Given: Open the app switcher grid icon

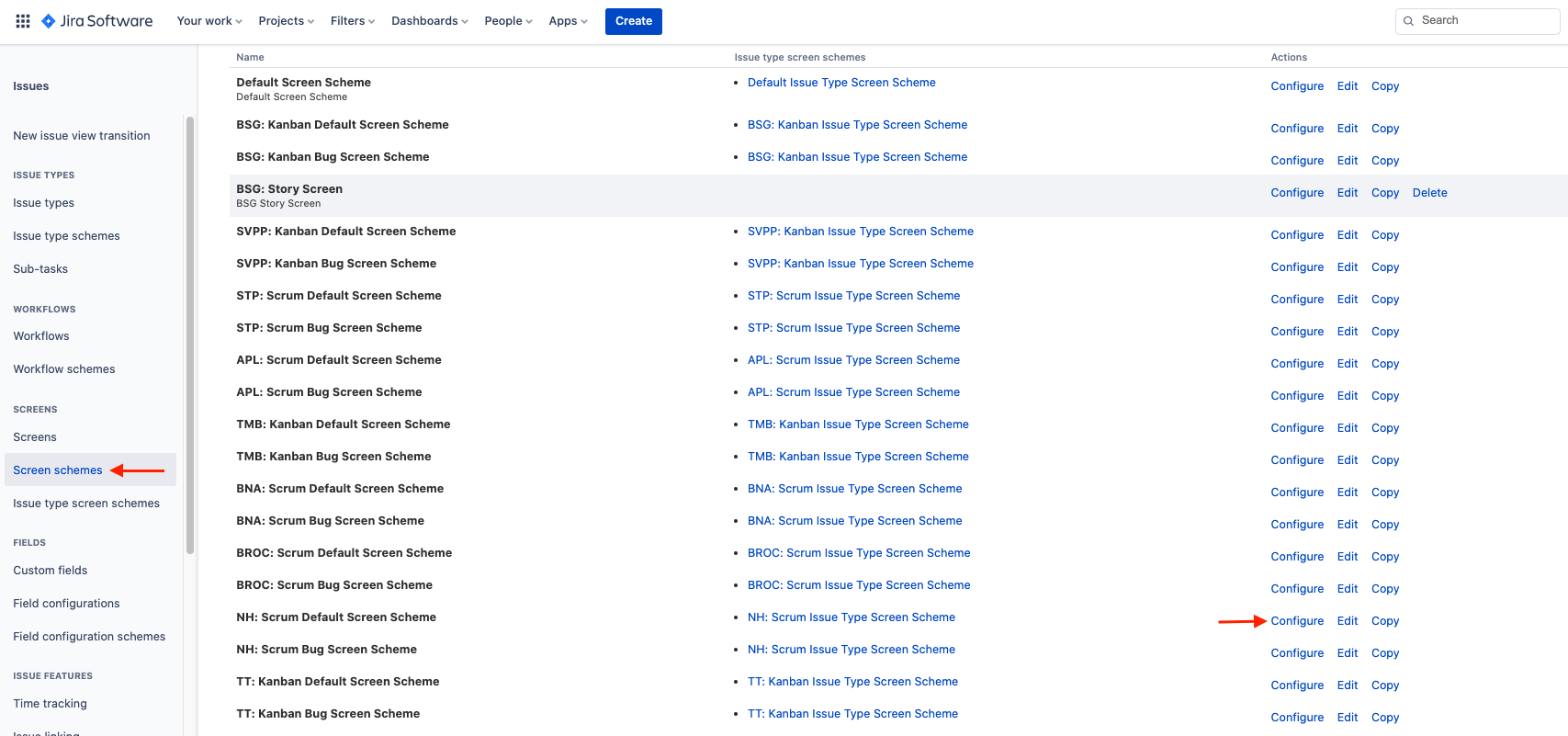Looking at the screenshot, I should coord(23,21).
